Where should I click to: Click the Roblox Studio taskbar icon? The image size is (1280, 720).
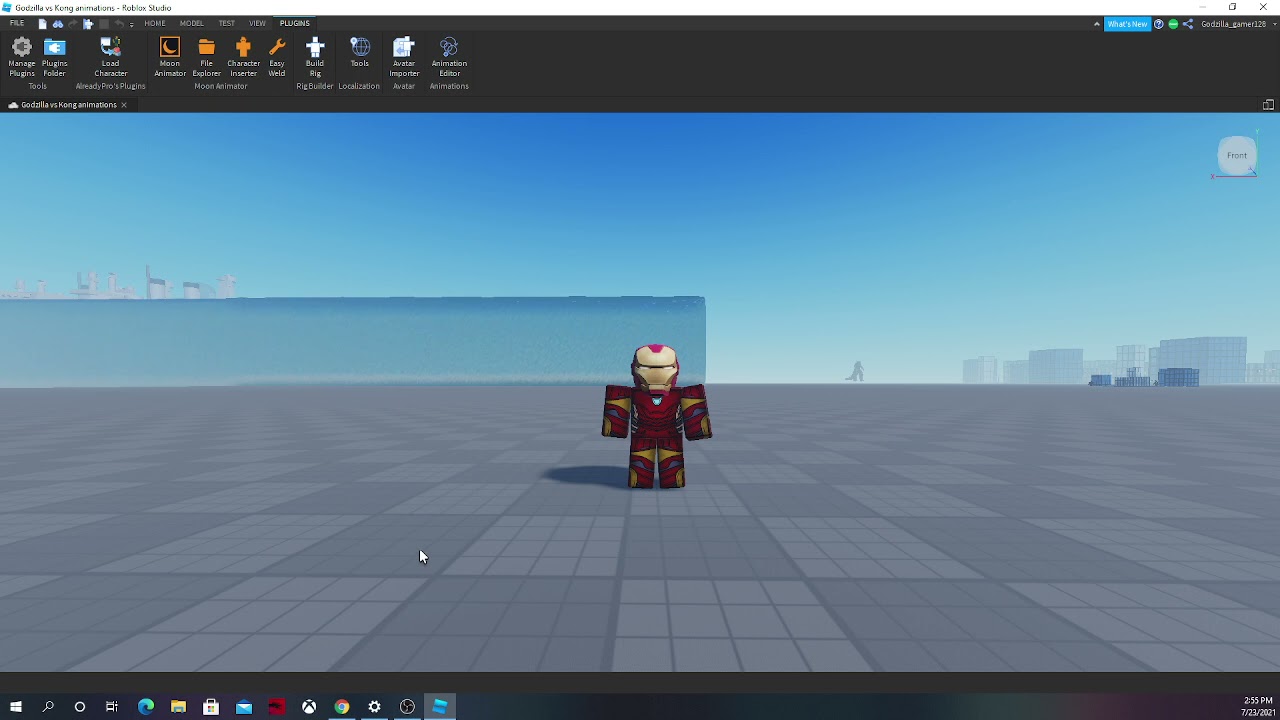tap(440, 707)
